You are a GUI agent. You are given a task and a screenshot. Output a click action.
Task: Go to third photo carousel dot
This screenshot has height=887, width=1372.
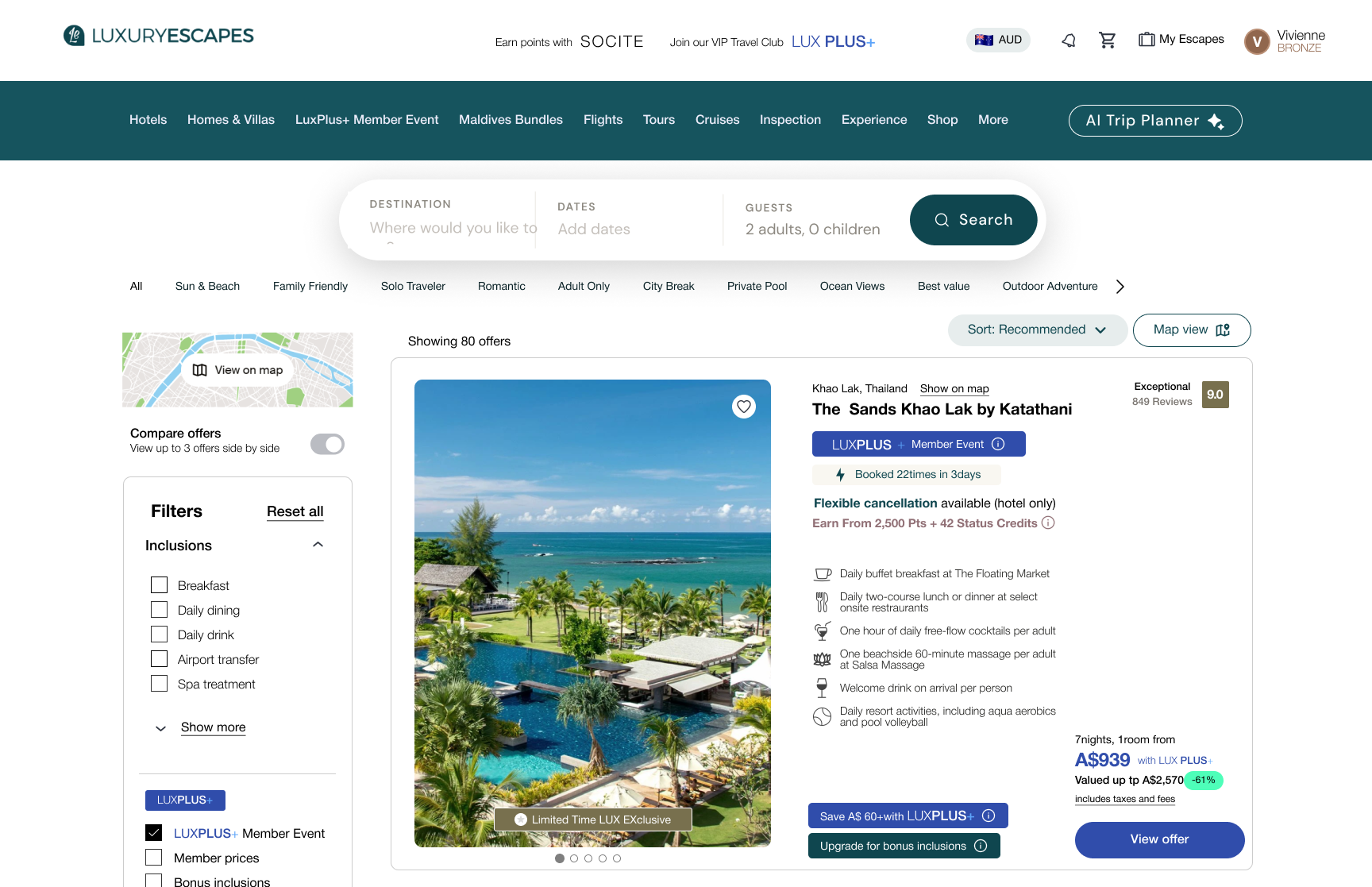click(x=588, y=858)
